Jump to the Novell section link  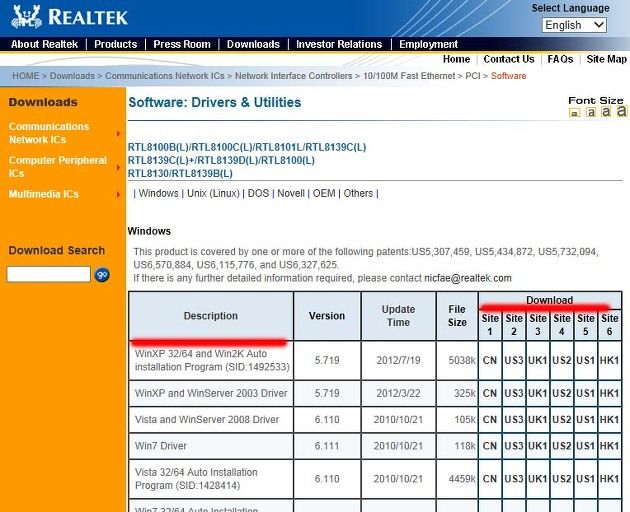(x=291, y=193)
